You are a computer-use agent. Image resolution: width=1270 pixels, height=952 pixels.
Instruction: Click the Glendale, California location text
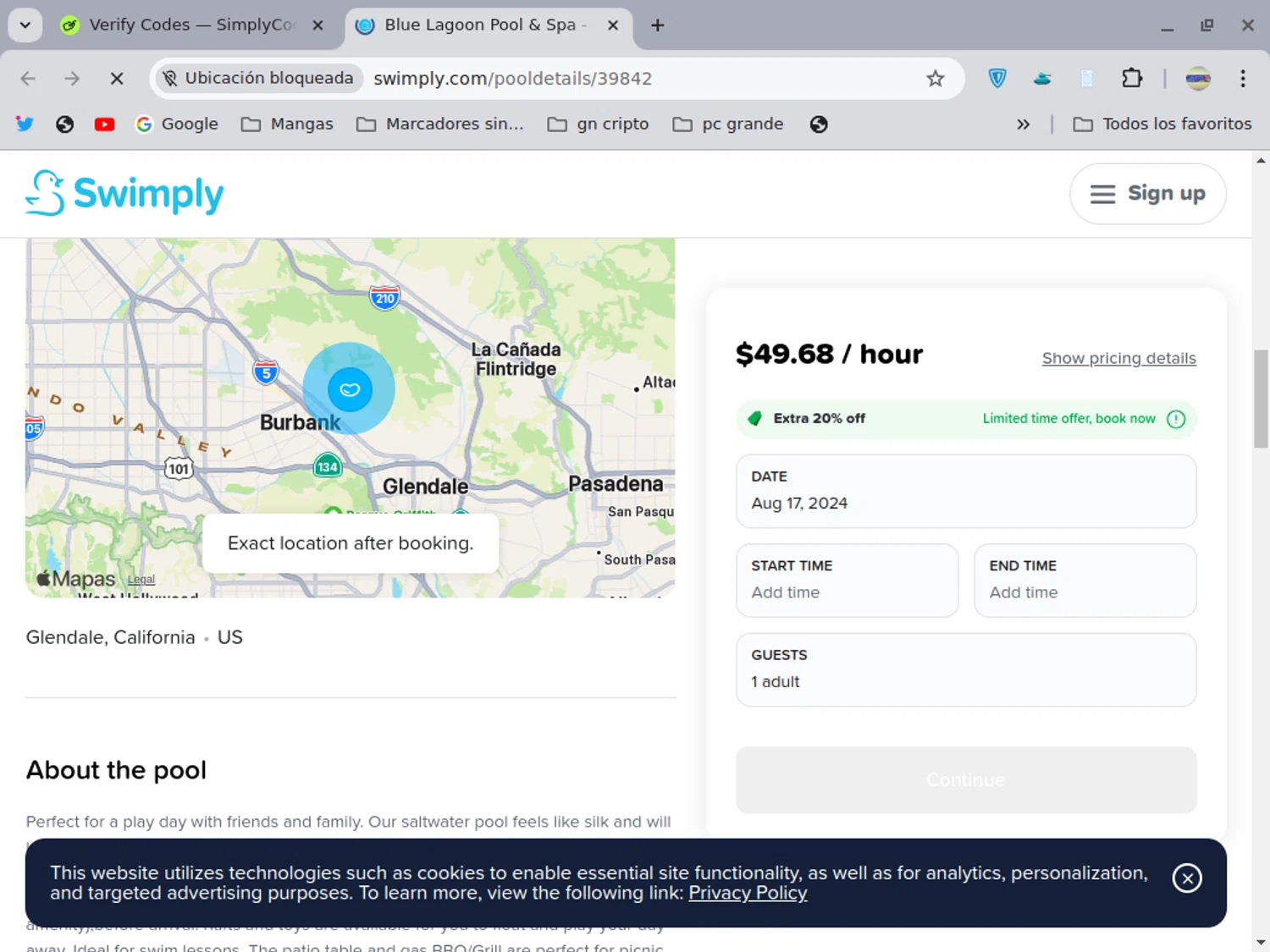(110, 637)
